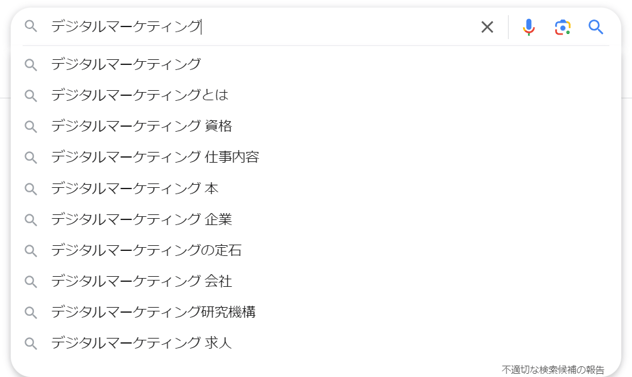Screen dimensions: 632x377
Task: Pick suggestion デジタルマーケティング 企業
Action: (x=316, y=220)
